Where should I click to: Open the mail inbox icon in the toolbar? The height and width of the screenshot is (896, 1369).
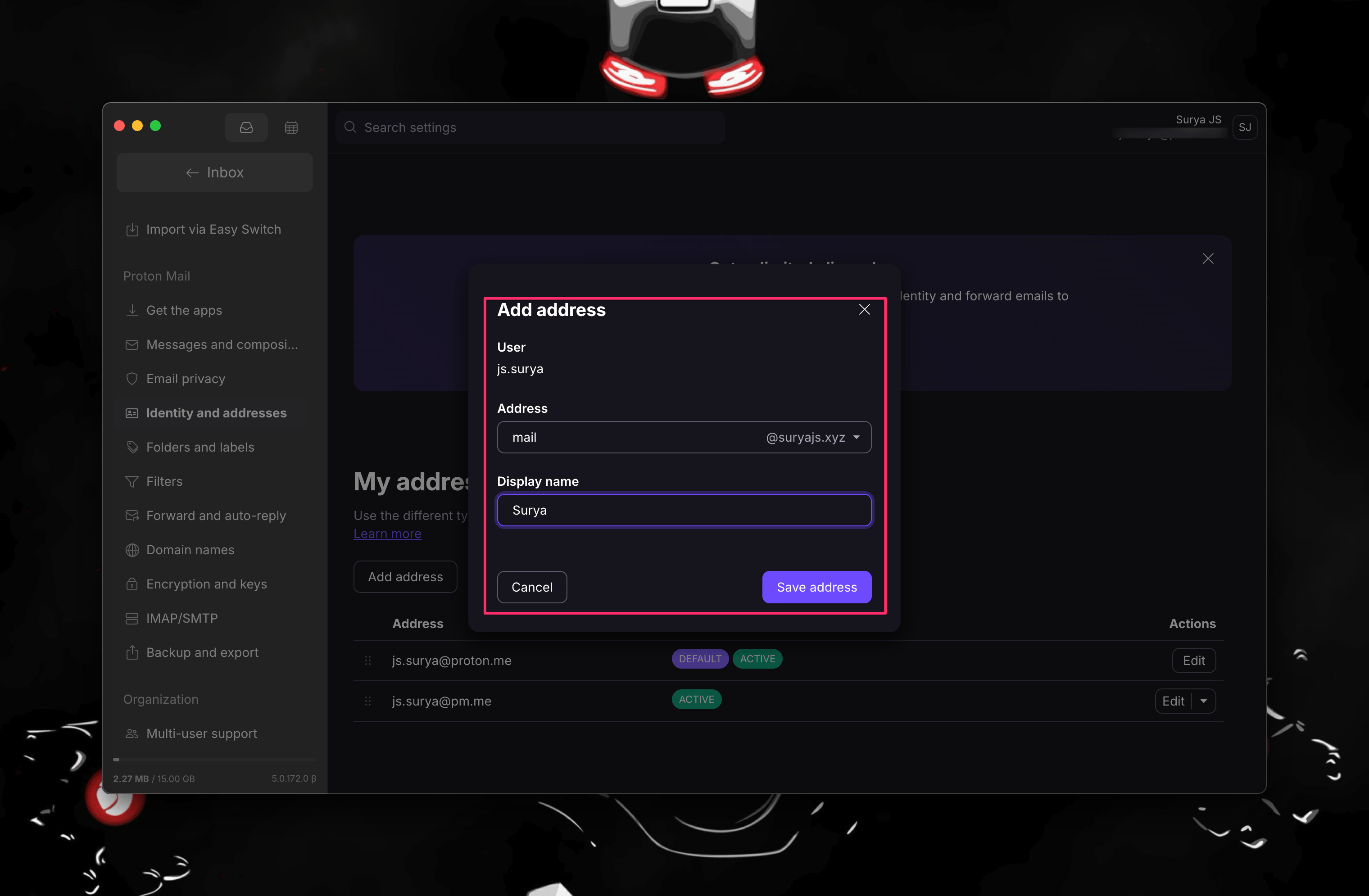[246, 127]
